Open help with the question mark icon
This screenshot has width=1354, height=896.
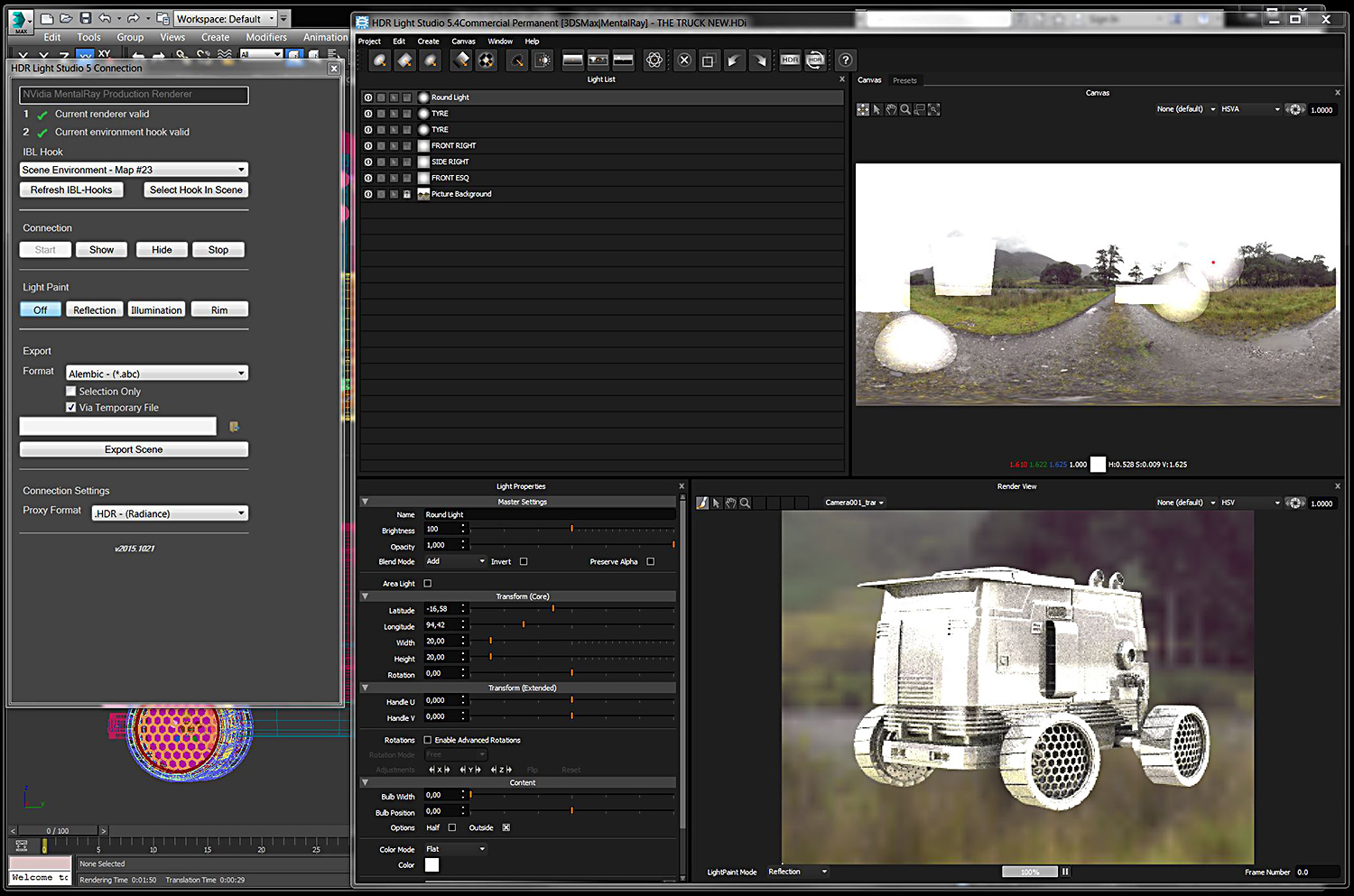[845, 60]
